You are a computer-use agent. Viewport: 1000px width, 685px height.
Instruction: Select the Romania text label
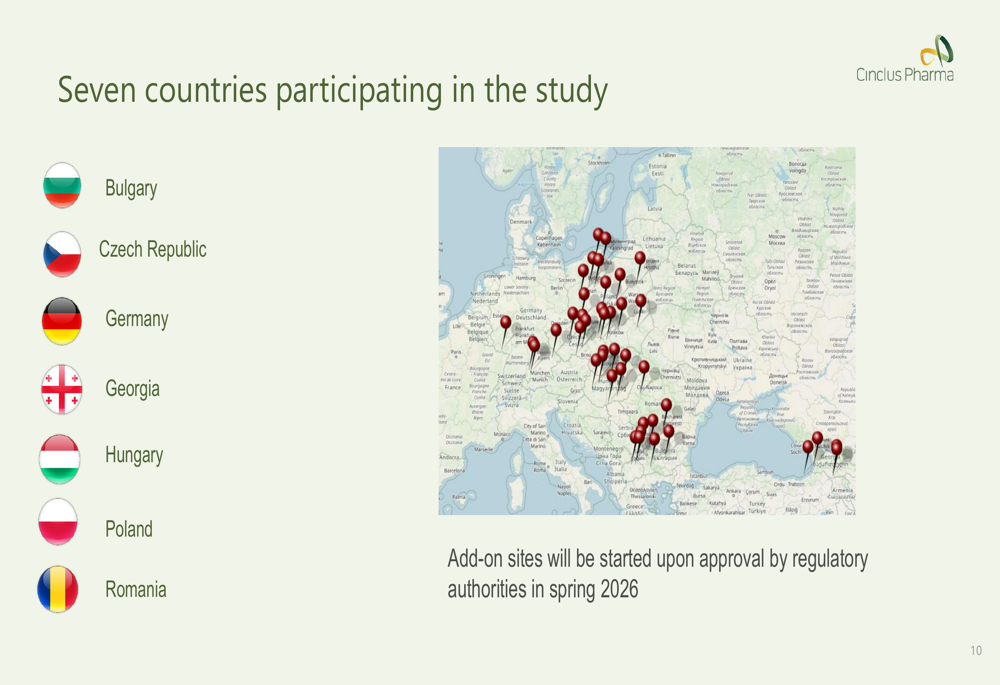pos(136,589)
